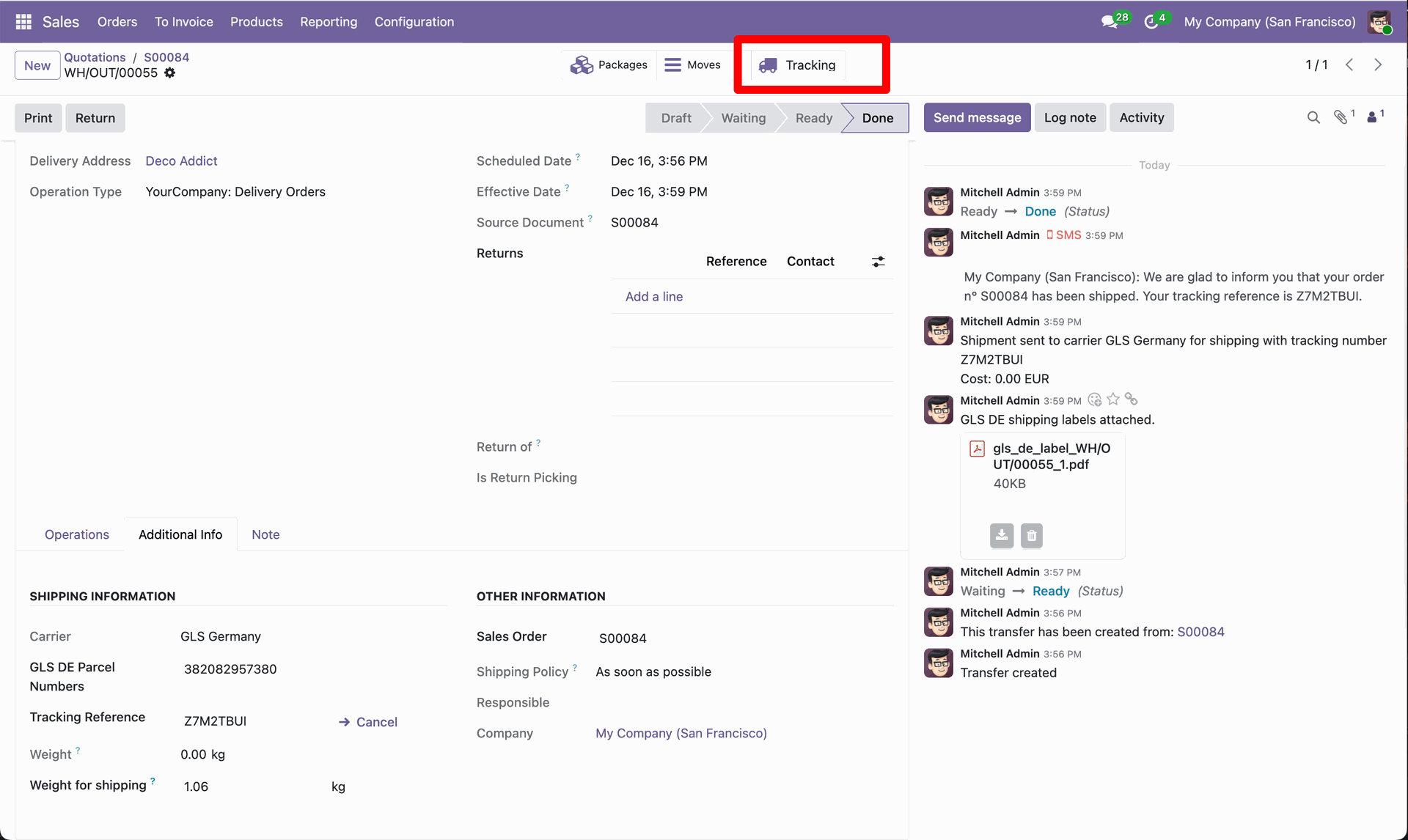This screenshot has height=840, width=1408.
Task: Open the Reporting menu
Action: coord(329,22)
